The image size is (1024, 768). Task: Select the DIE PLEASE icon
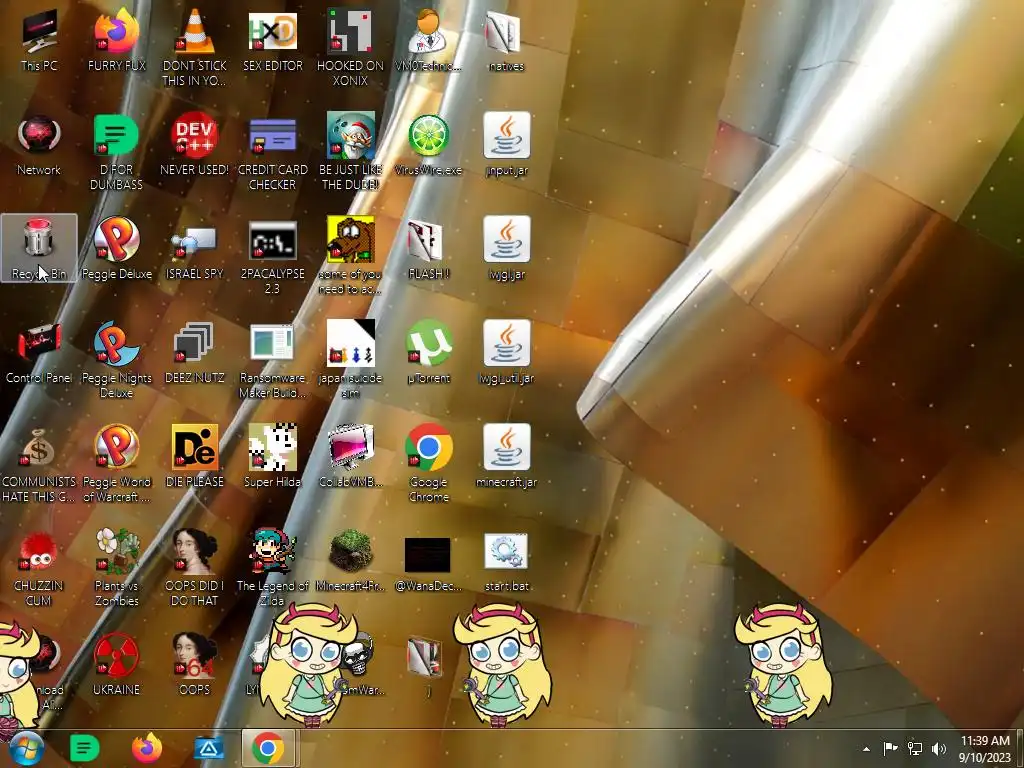(195, 456)
